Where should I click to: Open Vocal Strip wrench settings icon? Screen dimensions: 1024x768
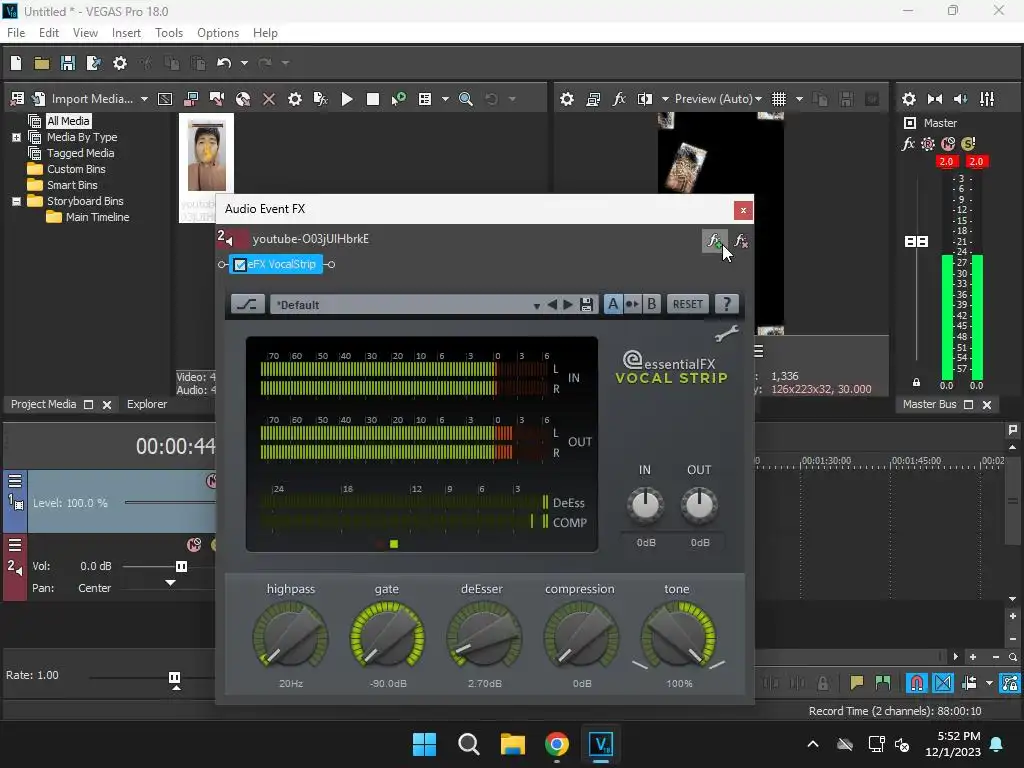pos(726,333)
